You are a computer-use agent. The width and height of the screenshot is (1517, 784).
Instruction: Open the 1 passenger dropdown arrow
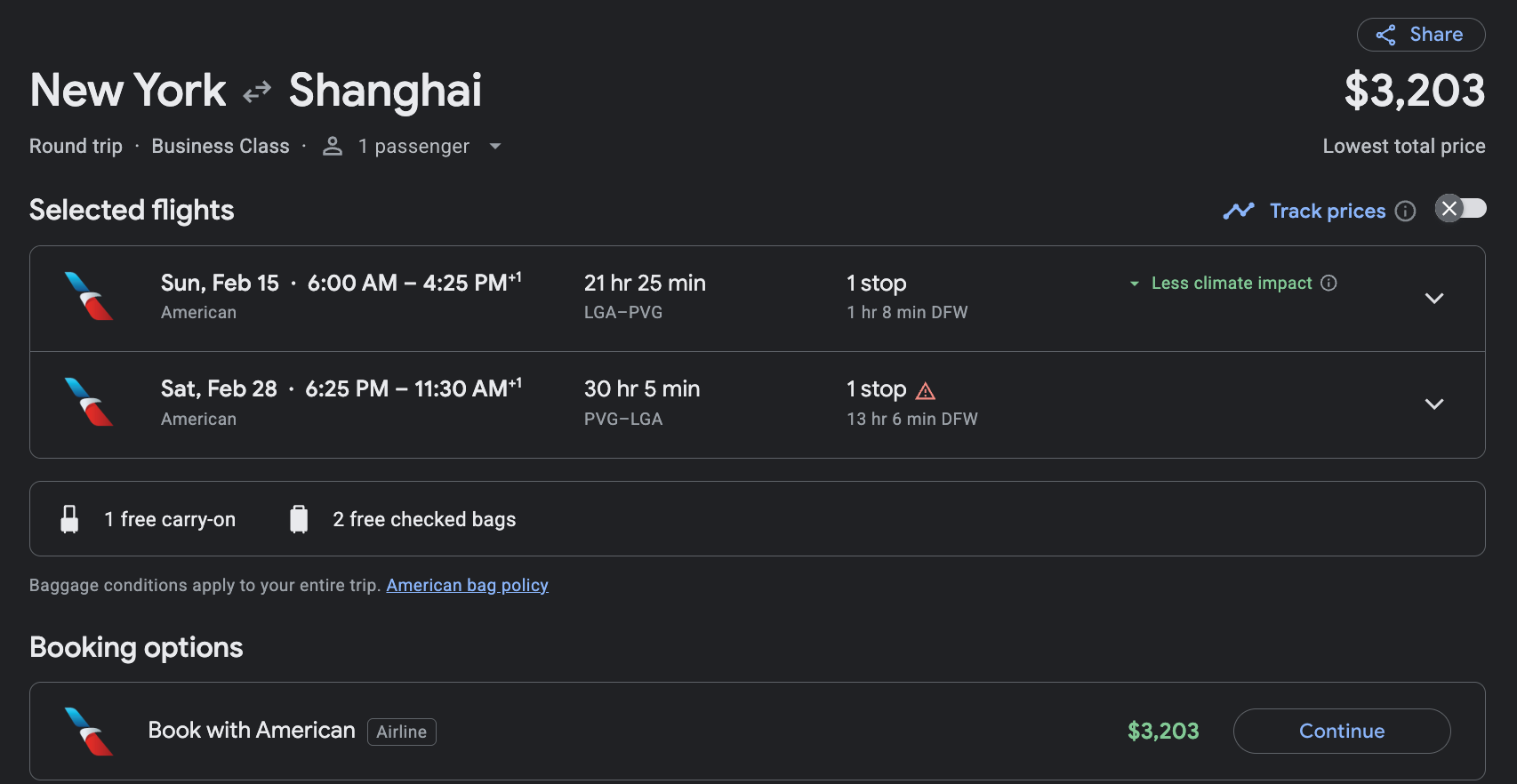click(x=495, y=146)
